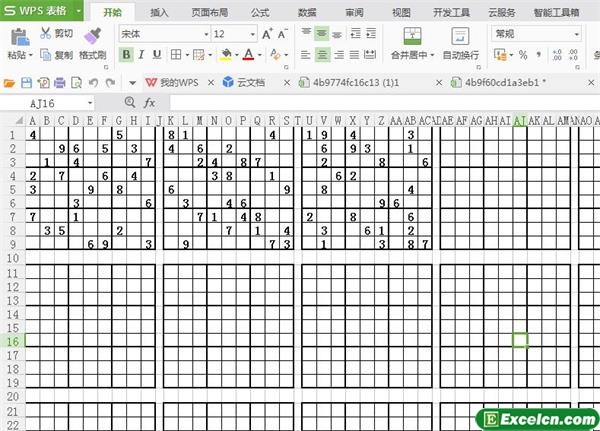Viewport: 600px width, 431px height.
Task: Open the 我的WPS document tab
Action: (x=173, y=82)
